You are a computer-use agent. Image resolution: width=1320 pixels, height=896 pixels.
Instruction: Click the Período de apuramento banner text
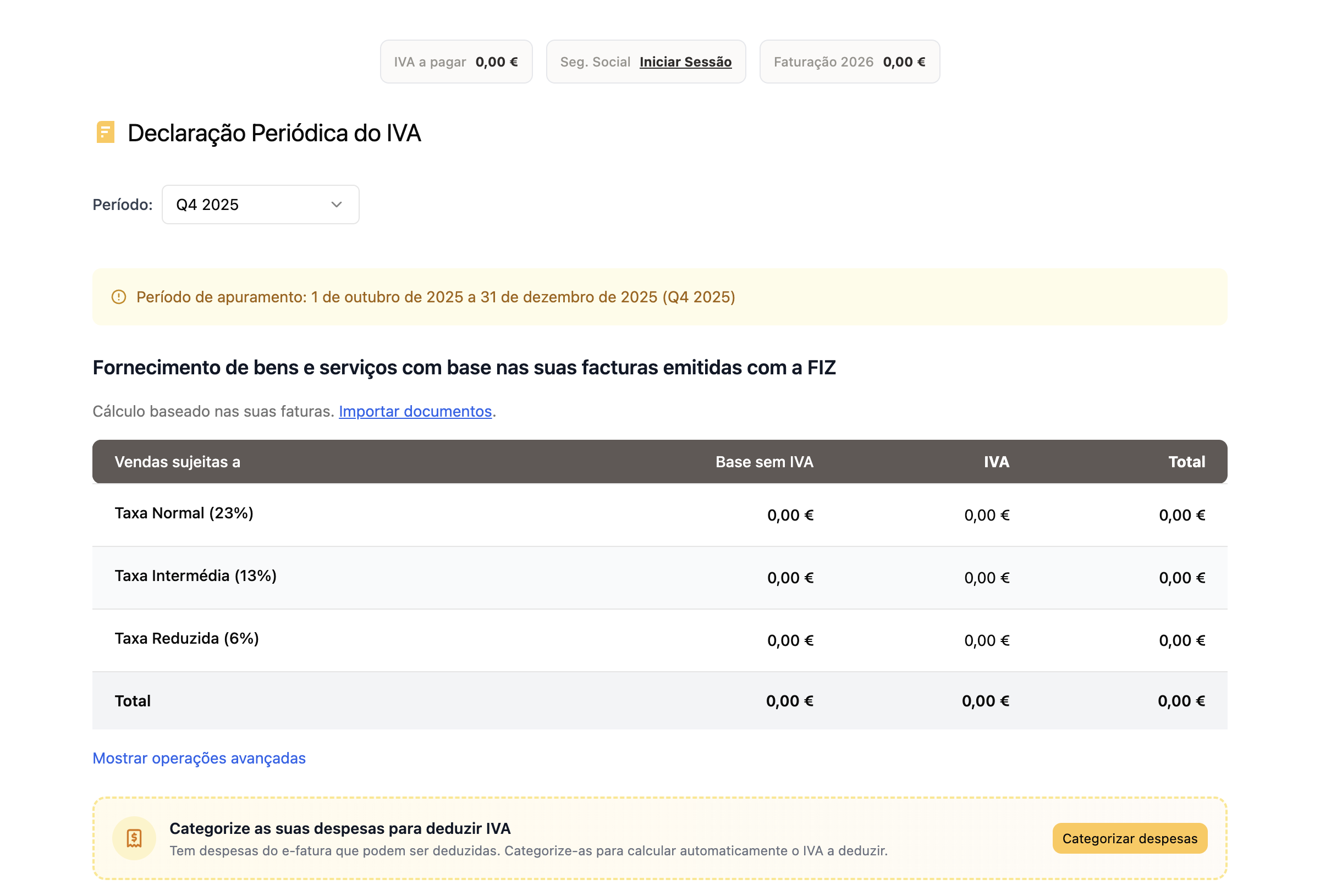pyautogui.click(x=436, y=297)
